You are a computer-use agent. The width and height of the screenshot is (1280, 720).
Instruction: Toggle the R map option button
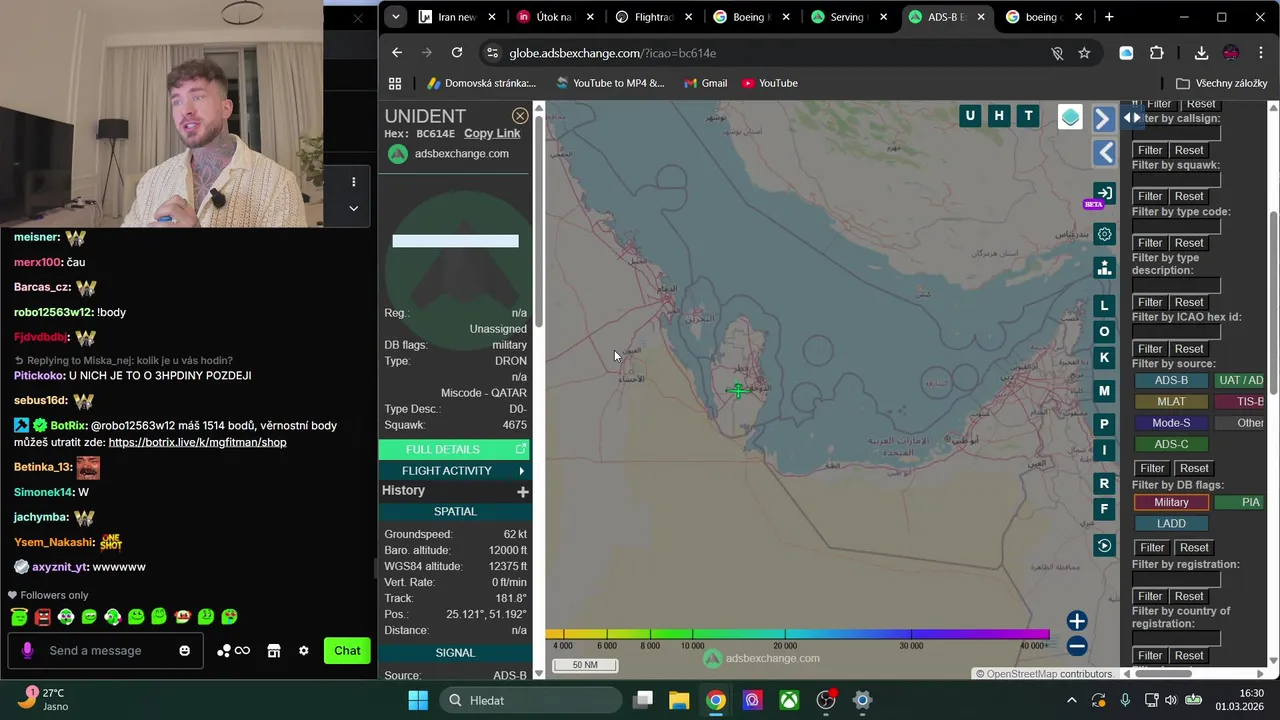[x=1104, y=483]
